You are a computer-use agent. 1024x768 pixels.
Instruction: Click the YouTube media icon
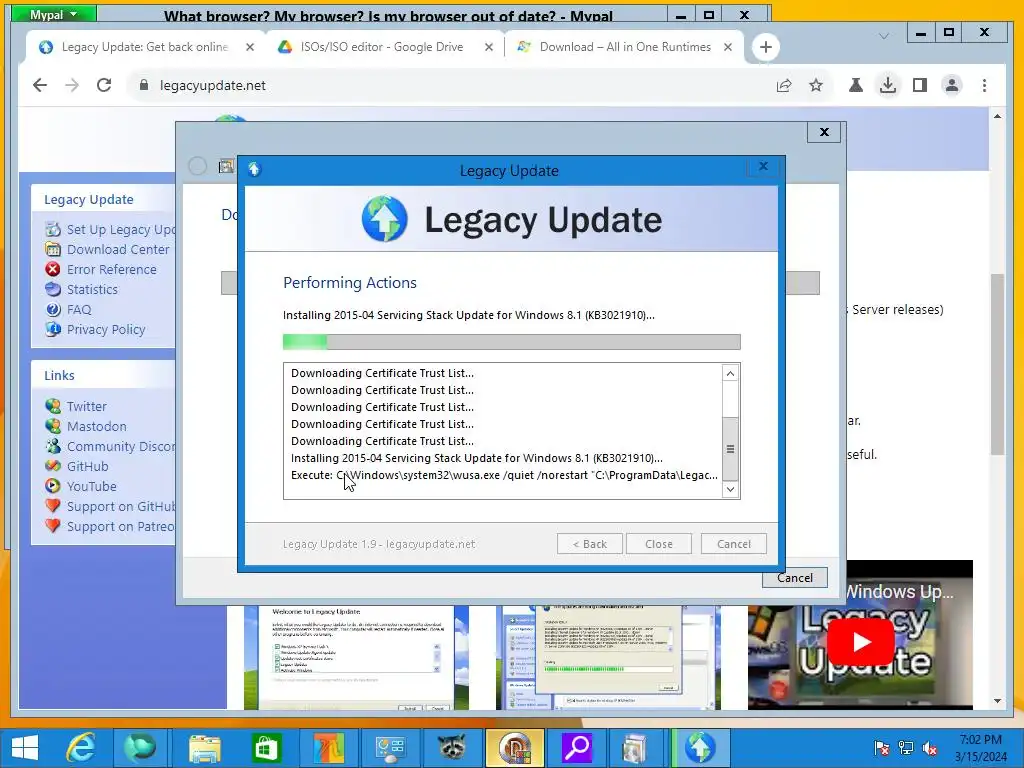[x=53, y=487]
